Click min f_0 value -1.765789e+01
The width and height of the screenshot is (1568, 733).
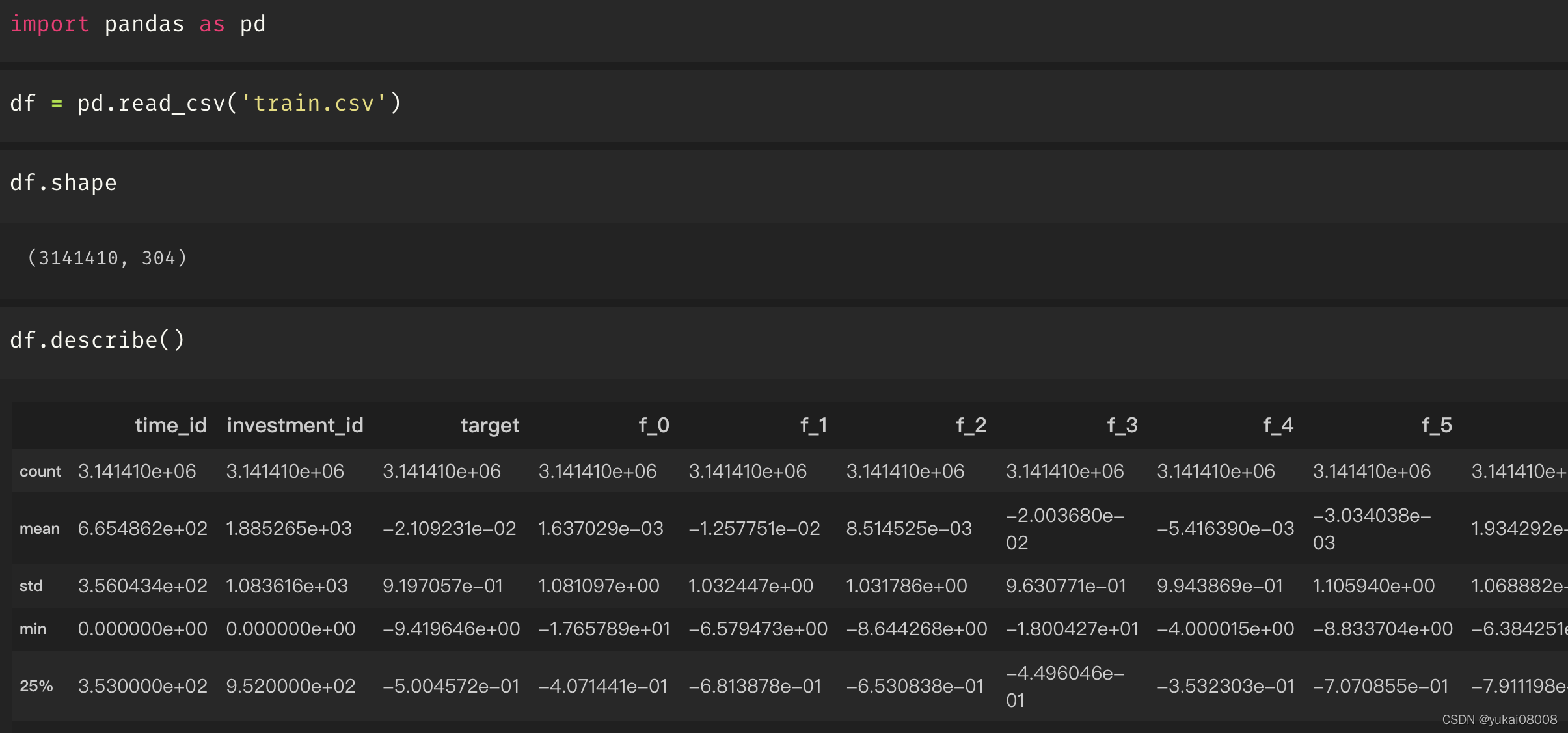click(604, 629)
